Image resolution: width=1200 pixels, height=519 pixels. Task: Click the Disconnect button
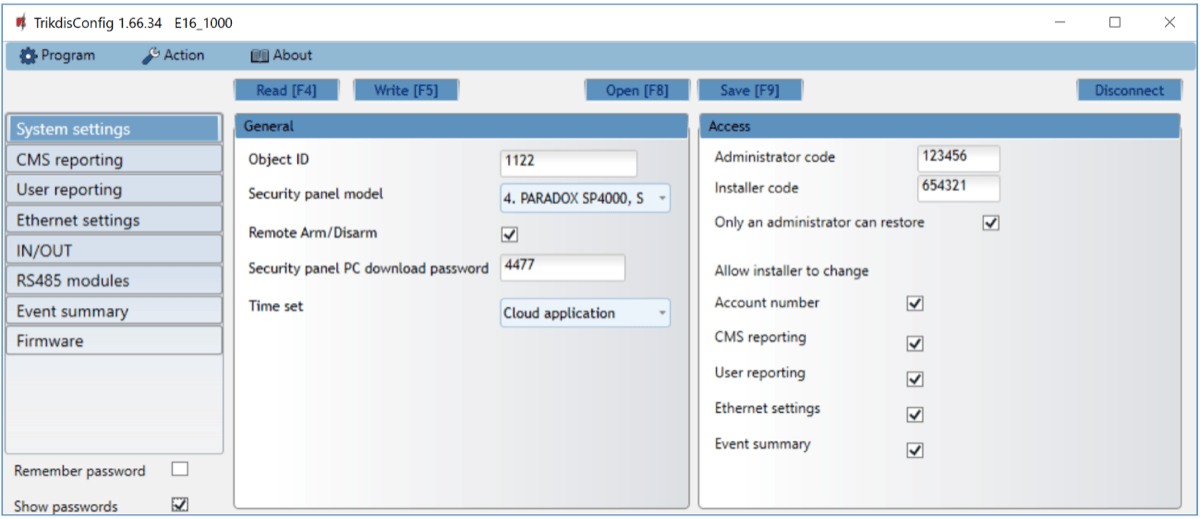pyautogui.click(x=1128, y=90)
